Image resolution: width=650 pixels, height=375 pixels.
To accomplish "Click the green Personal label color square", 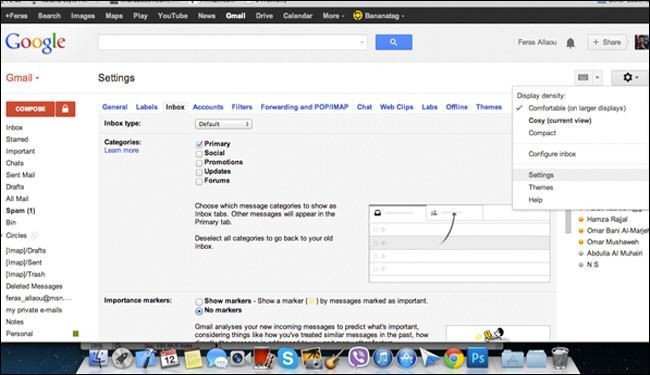I will point(75,334).
